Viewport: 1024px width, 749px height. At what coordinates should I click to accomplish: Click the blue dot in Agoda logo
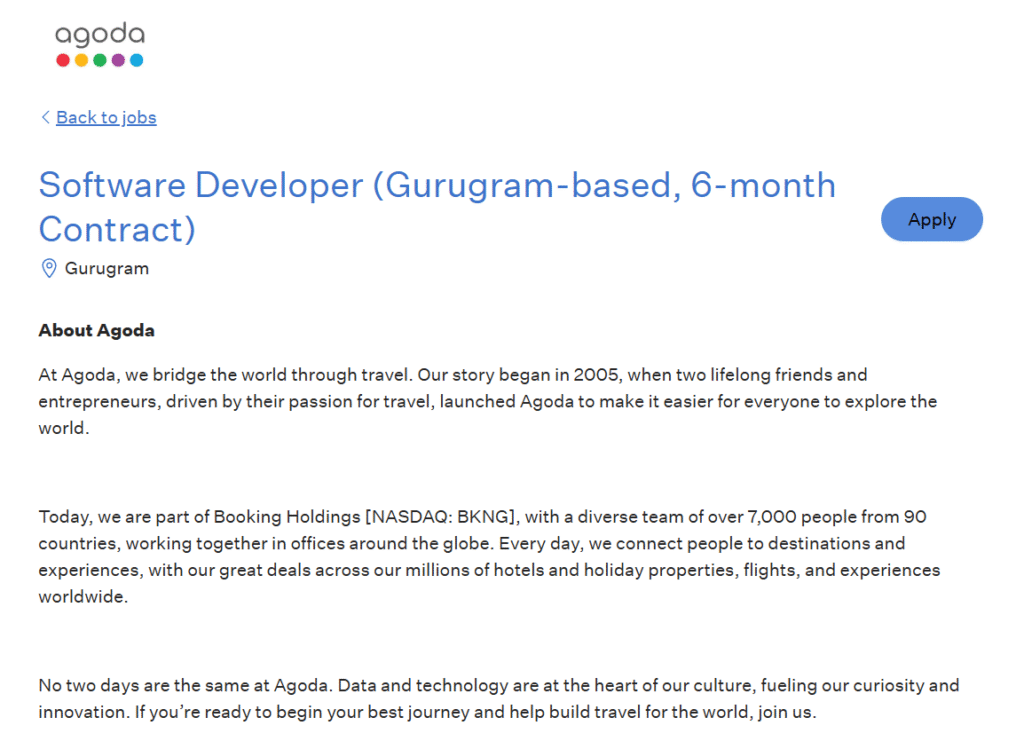tap(136, 60)
